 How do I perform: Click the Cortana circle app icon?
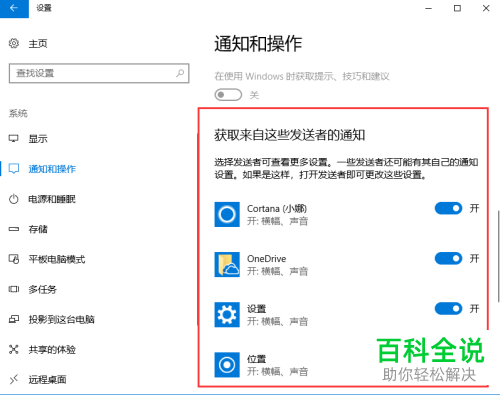click(227, 214)
